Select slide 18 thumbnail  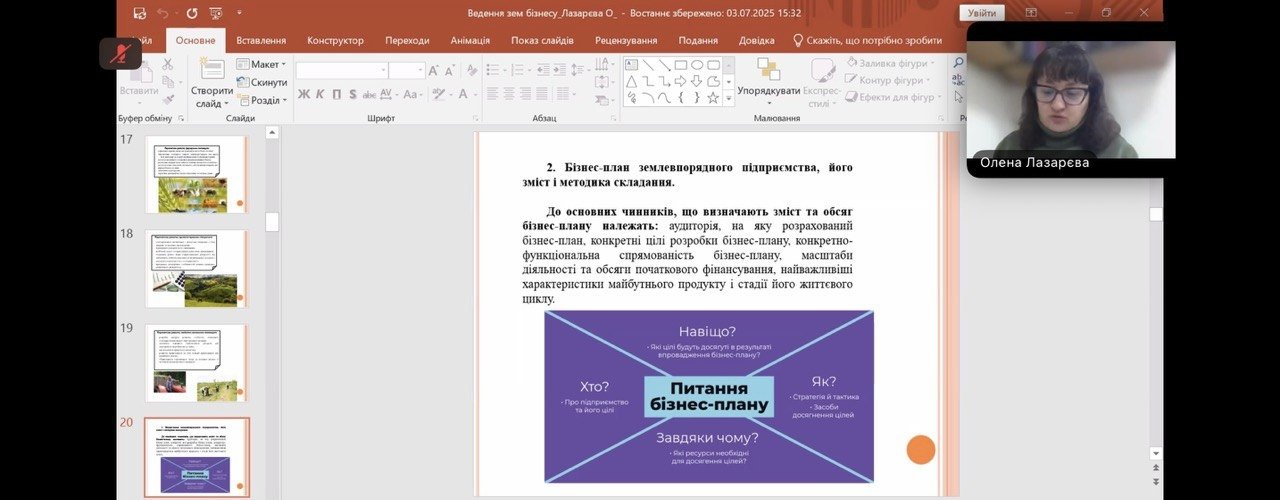(x=196, y=268)
